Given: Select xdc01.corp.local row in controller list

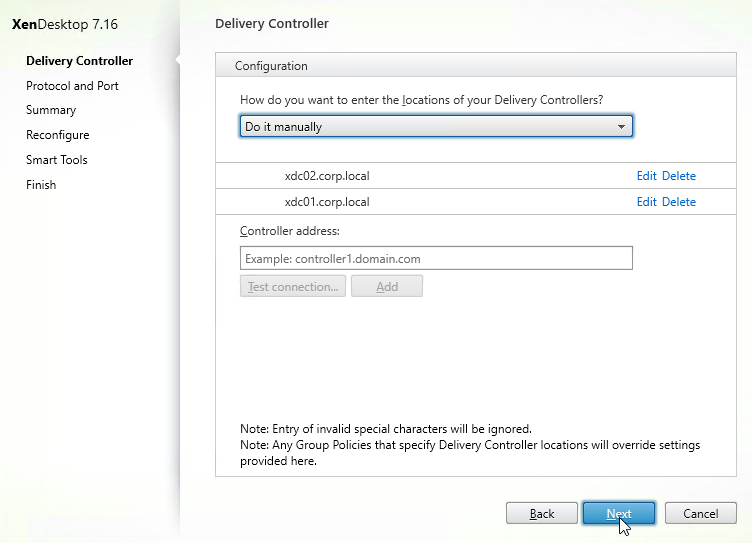Looking at the screenshot, I should [x=476, y=201].
